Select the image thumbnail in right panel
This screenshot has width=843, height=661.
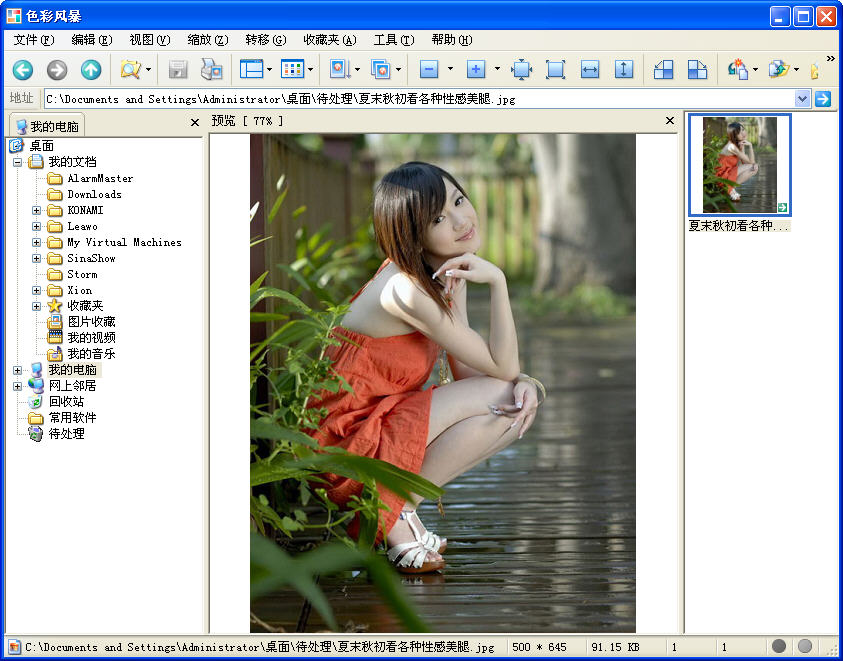pos(739,165)
